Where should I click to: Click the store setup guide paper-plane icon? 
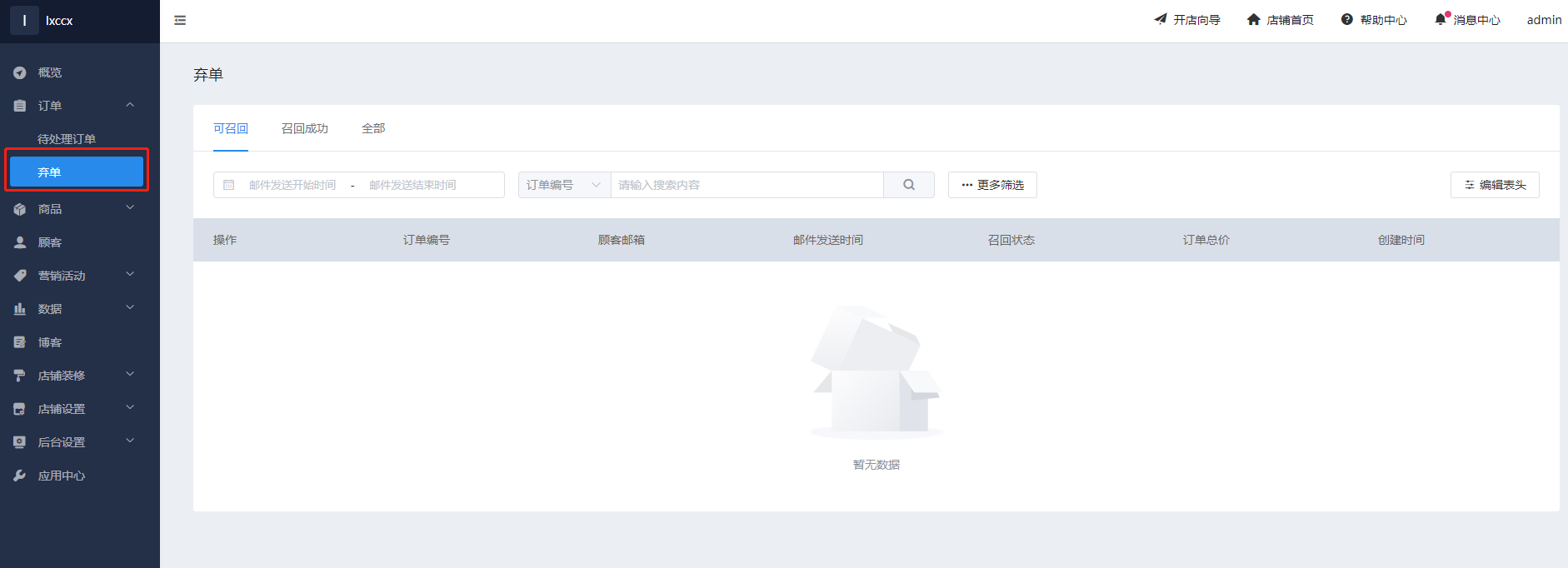(x=1161, y=19)
